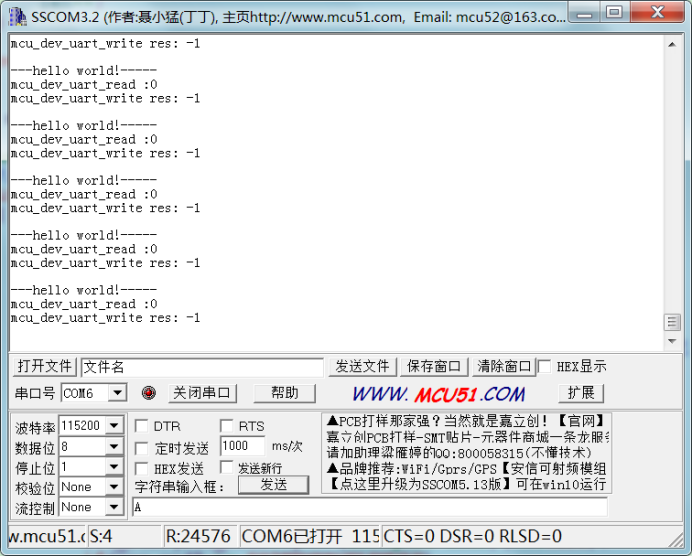Image resolution: width=692 pixels, height=557 pixels.
Task: Click the R:24576 status bar entry
Action: tap(200, 536)
